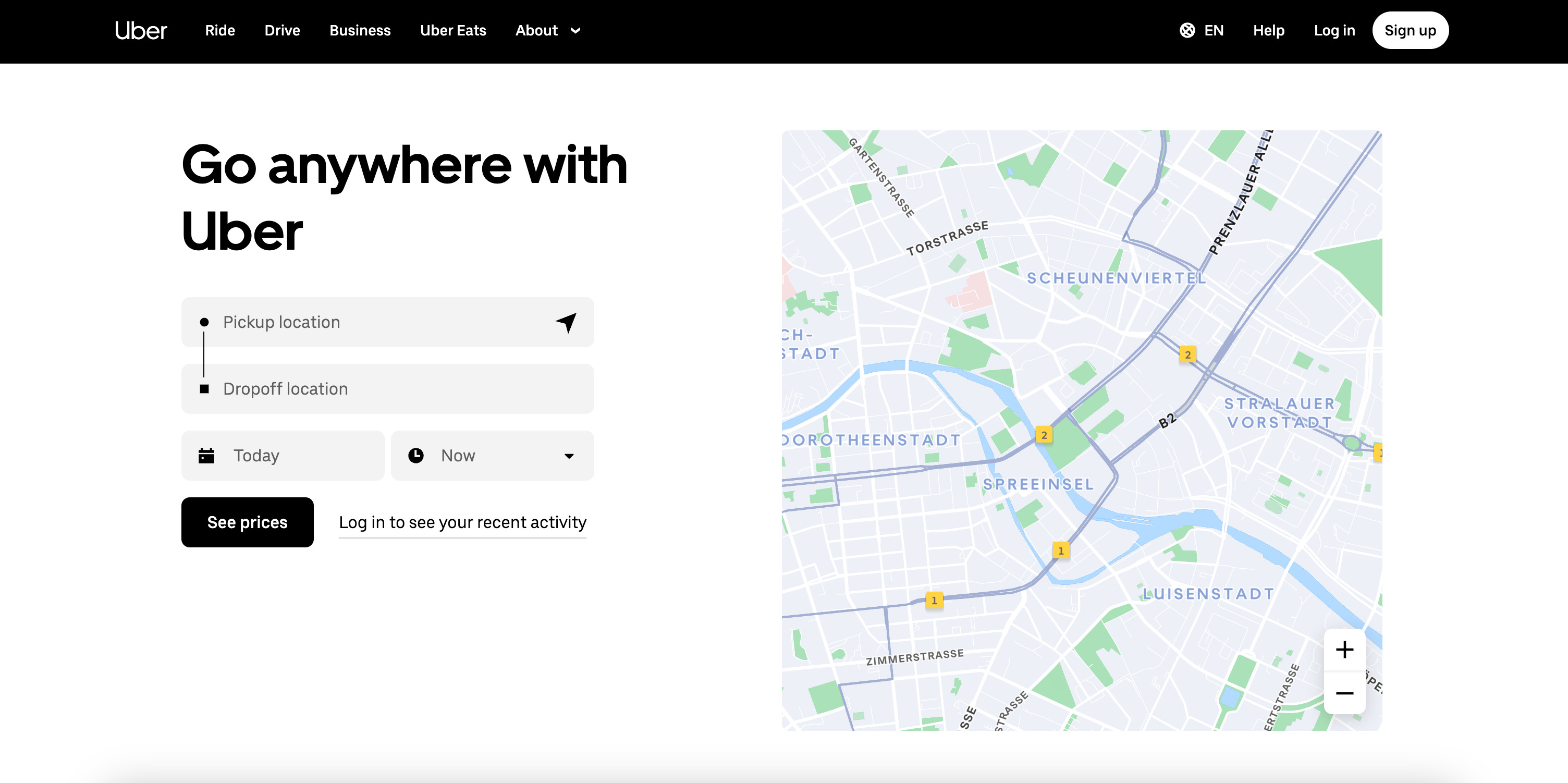Screen dimensions: 1568x783
Task: Use current location arrow icon
Action: [x=566, y=322]
